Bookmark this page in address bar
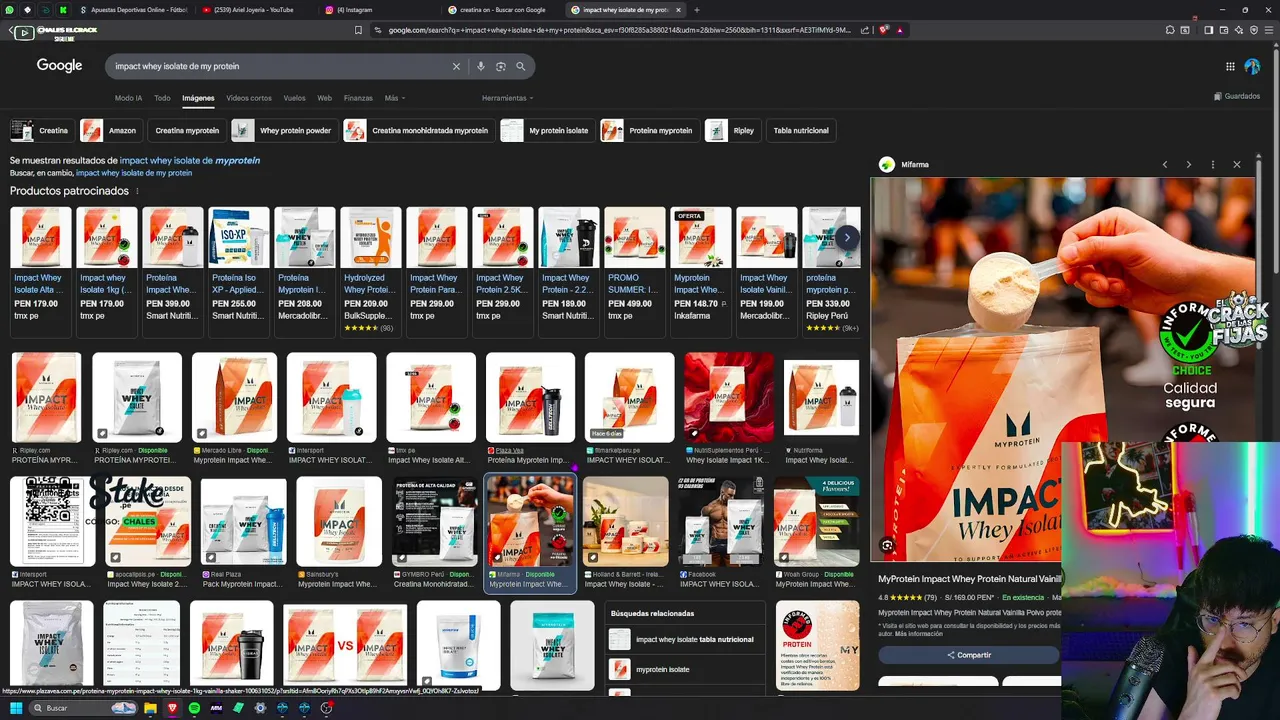This screenshot has height=720, width=1280. point(358,30)
